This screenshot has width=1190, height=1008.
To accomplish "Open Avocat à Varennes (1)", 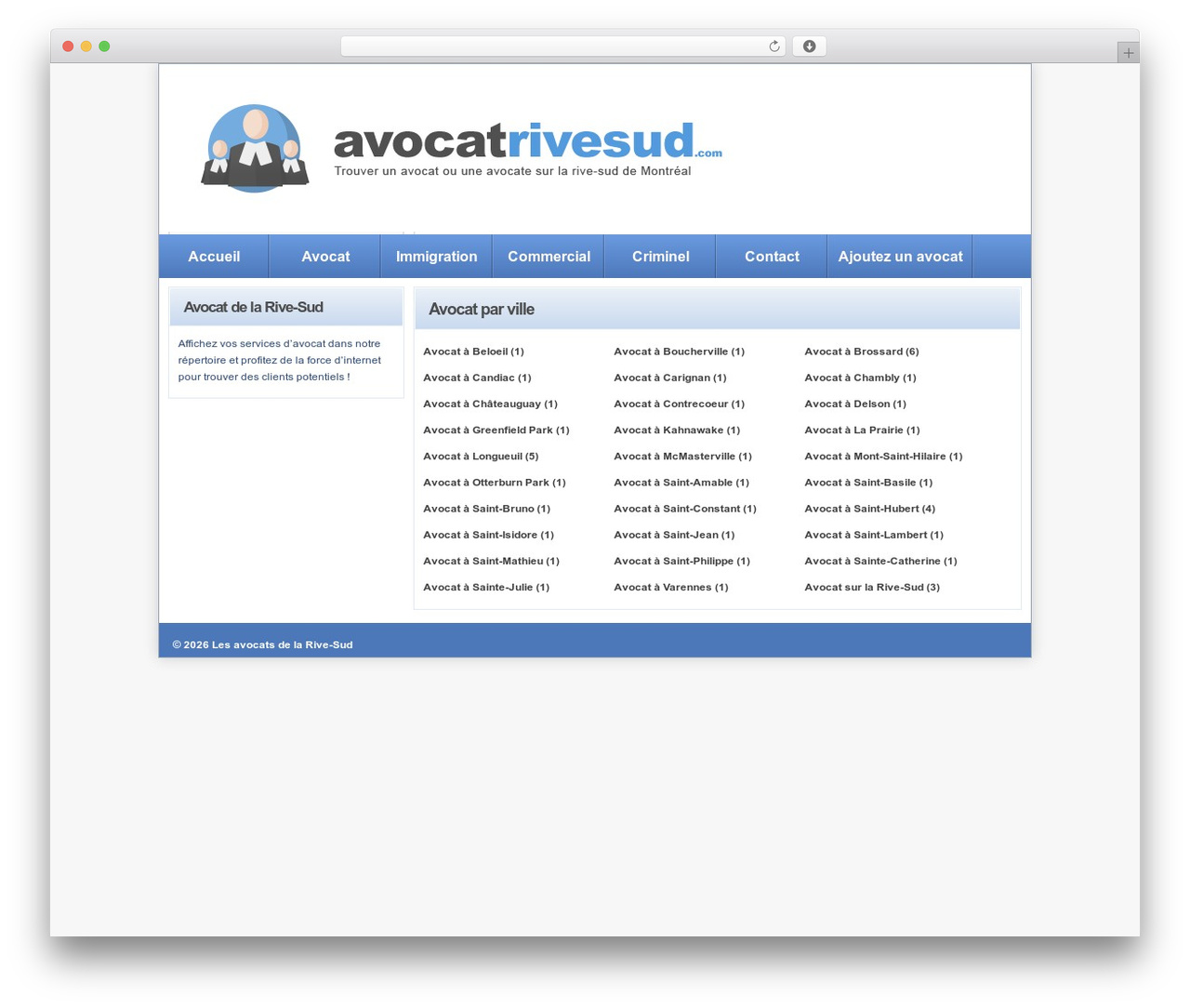I will click(671, 587).
